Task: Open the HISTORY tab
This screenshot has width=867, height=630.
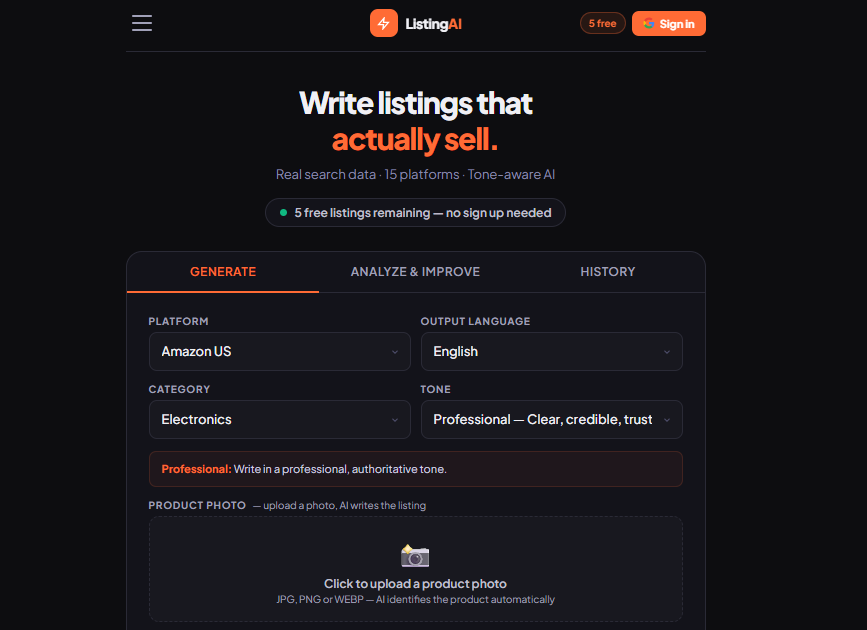Action: (607, 271)
